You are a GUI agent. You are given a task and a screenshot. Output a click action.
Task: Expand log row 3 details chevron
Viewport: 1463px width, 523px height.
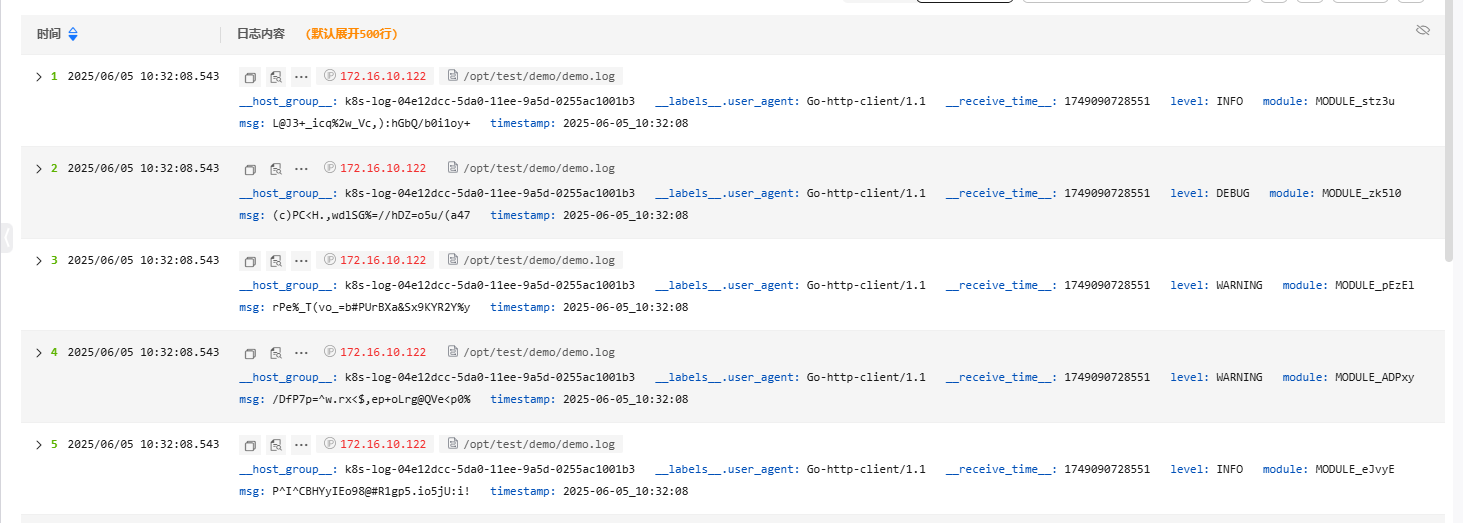(38, 260)
